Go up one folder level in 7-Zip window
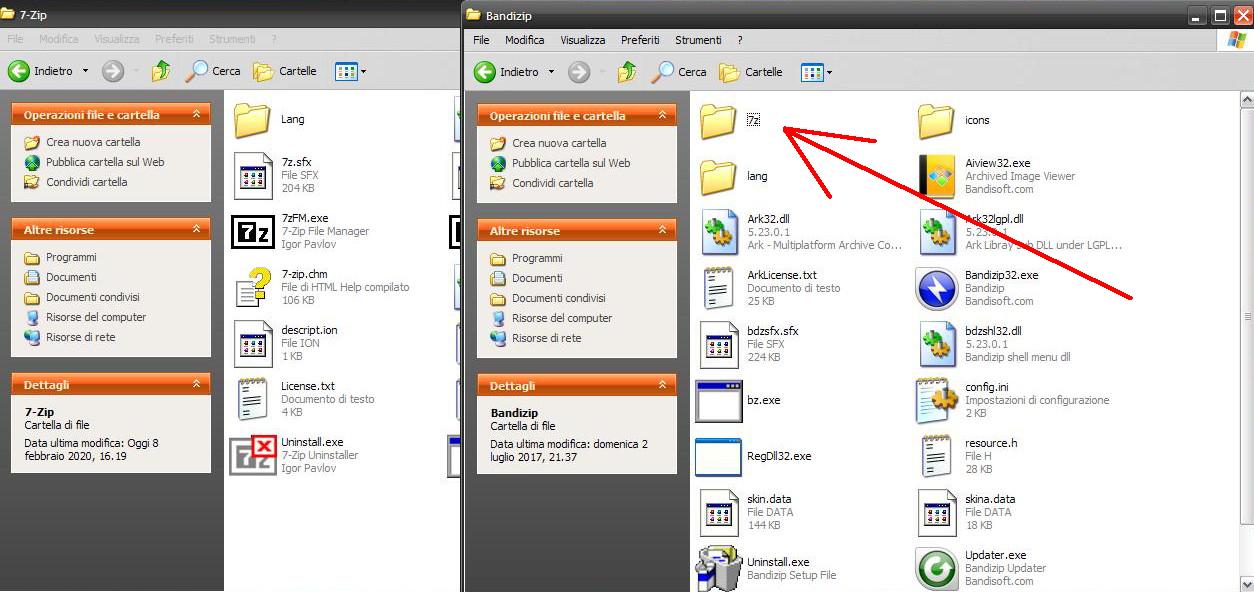This screenshot has width=1254, height=592. click(161, 71)
